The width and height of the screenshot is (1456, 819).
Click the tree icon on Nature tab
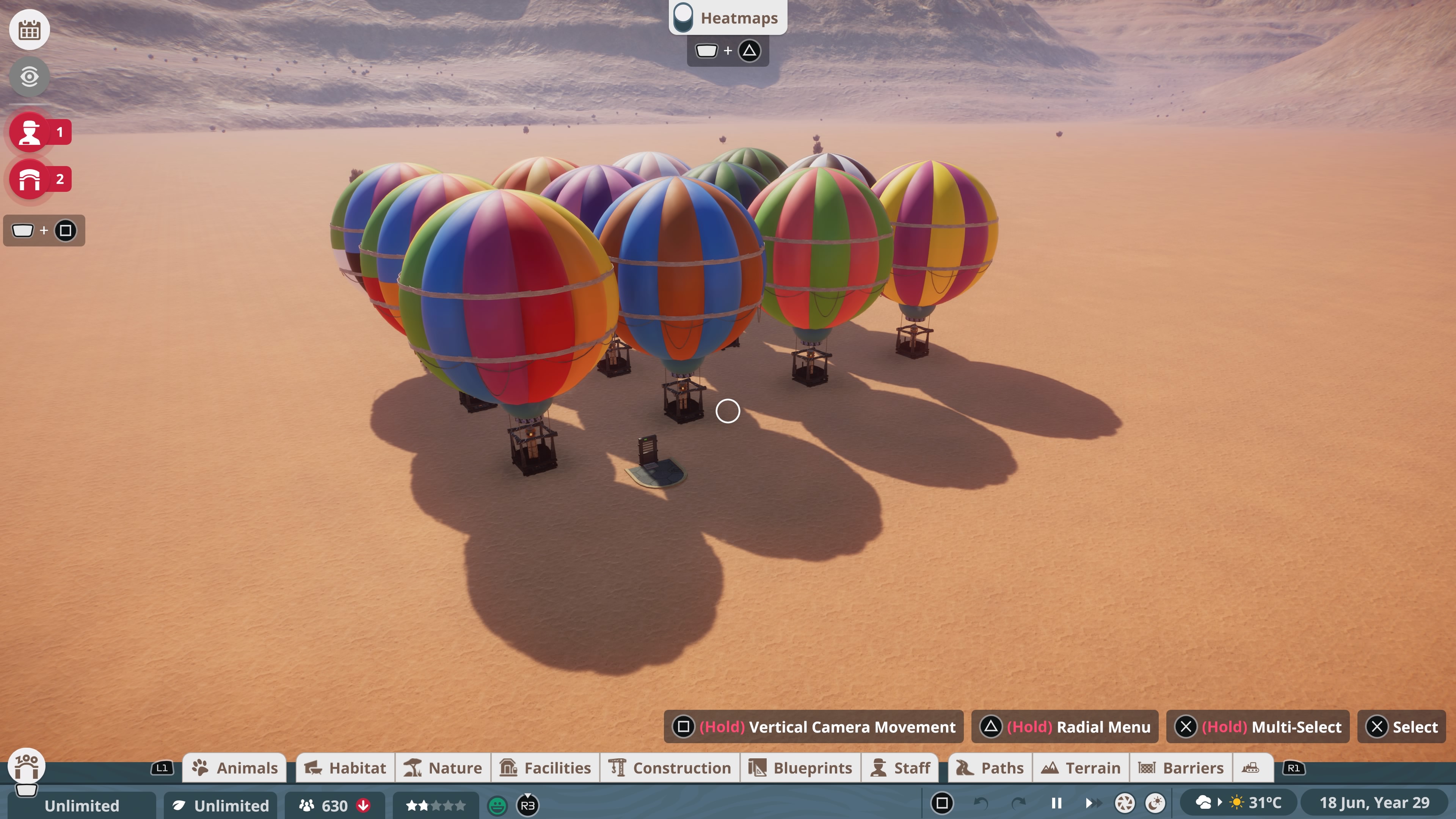pos(413,767)
